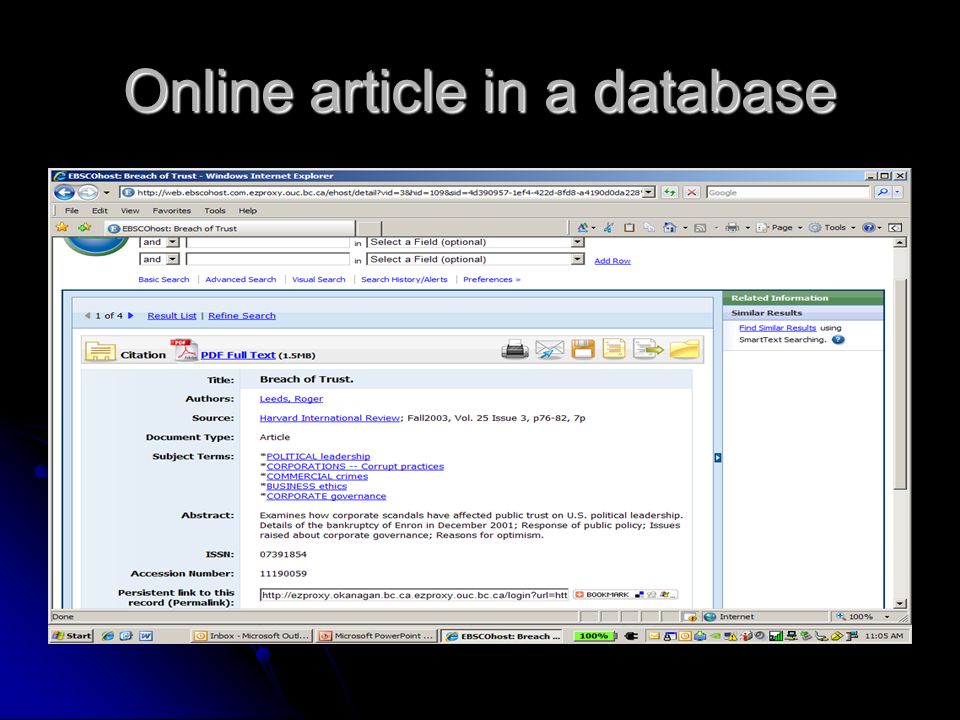Click POLITICAL leadership subject link
Image resolution: width=960 pixels, height=720 pixels.
coord(318,457)
